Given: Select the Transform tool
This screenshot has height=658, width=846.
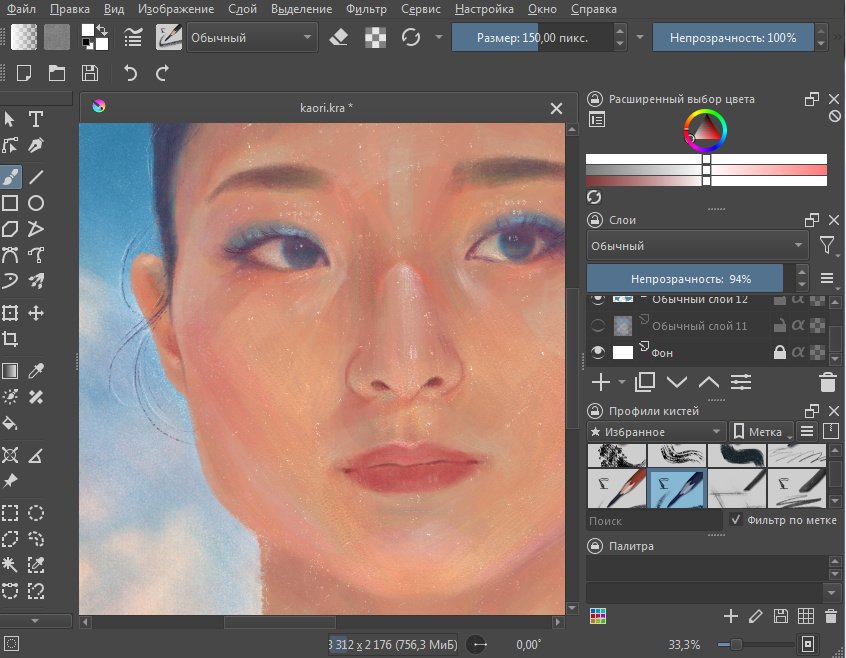Looking at the screenshot, I should (10, 313).
